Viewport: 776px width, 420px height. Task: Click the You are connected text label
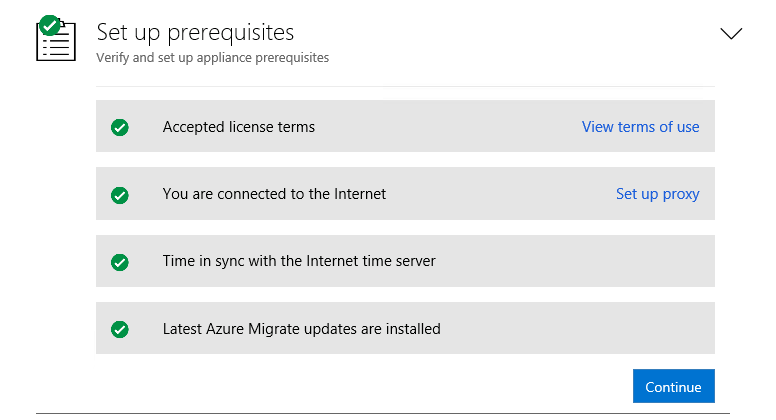pos(274,194)
